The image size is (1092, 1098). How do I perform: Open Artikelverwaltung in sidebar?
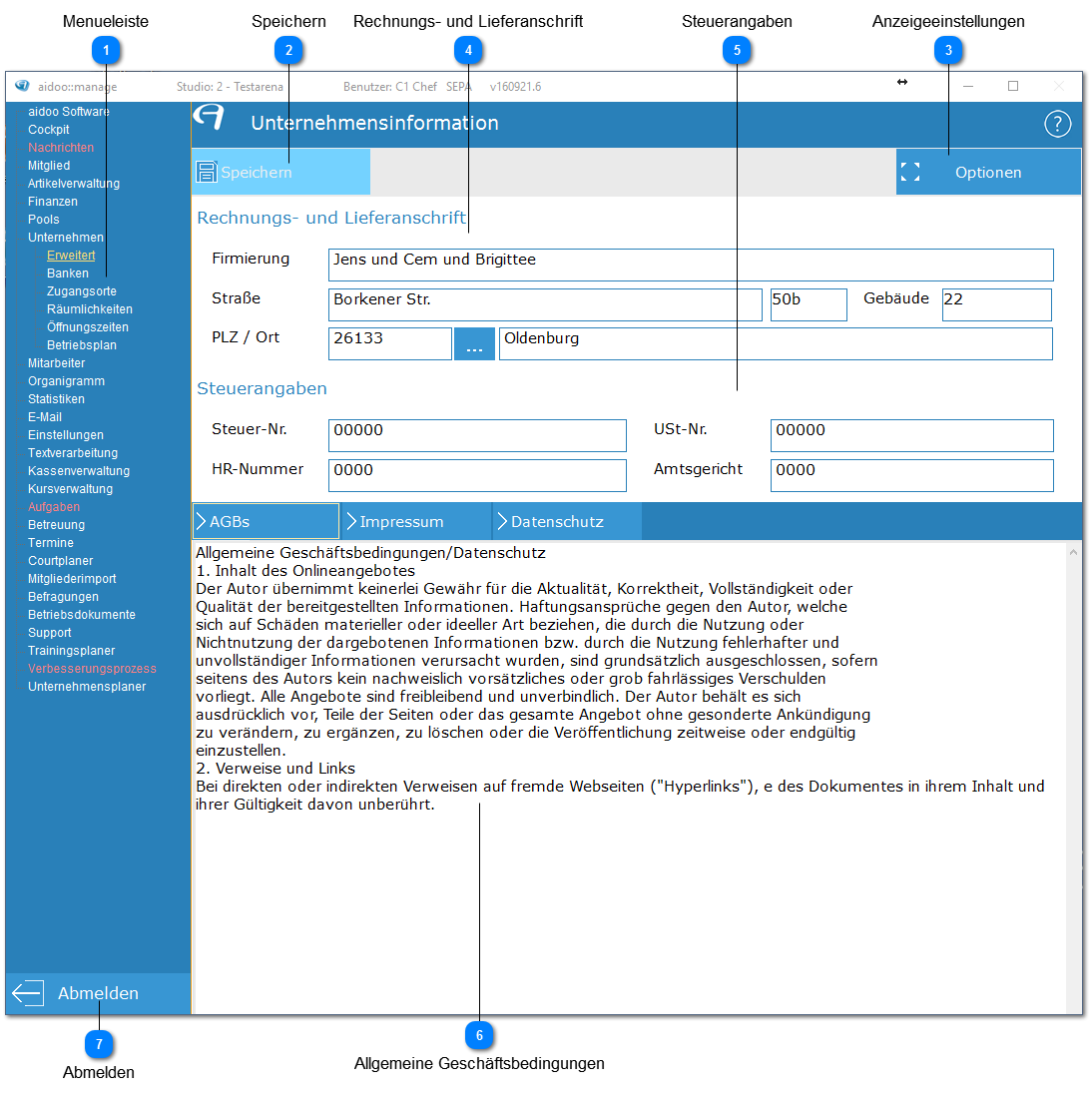click(74, 184)
